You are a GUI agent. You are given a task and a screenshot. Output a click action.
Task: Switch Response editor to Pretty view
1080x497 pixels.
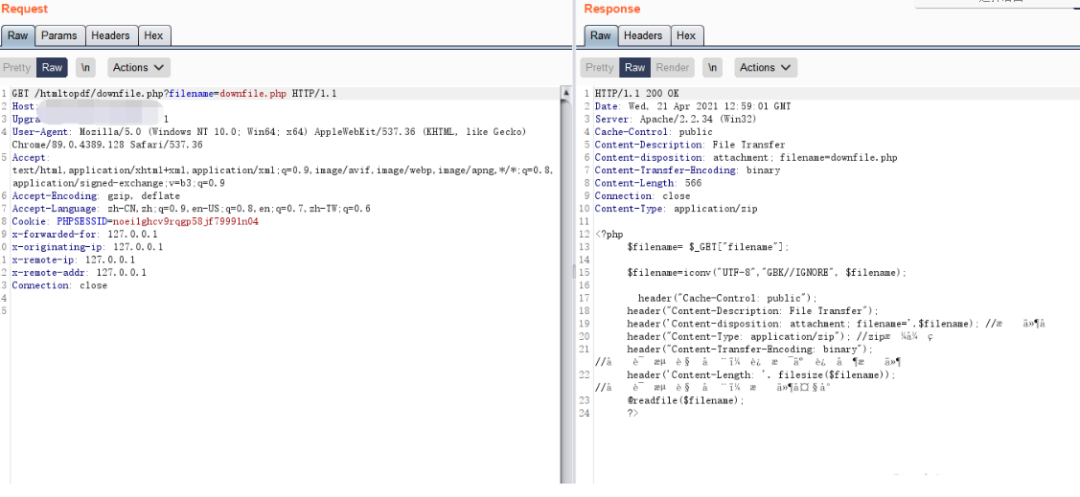599,68
